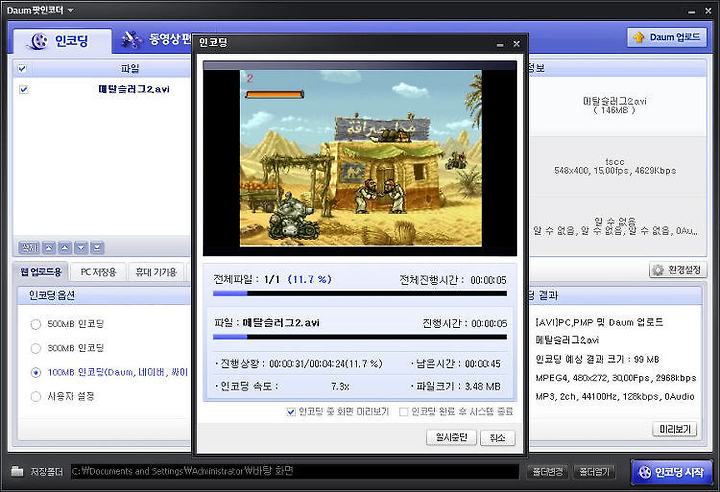Click the Daum 업로드 button
This screenshot has height=492, width=720.
666,37
